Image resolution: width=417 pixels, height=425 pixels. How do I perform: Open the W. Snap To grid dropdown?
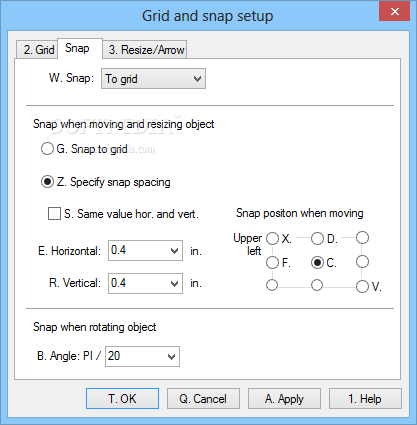pos(153,79)
